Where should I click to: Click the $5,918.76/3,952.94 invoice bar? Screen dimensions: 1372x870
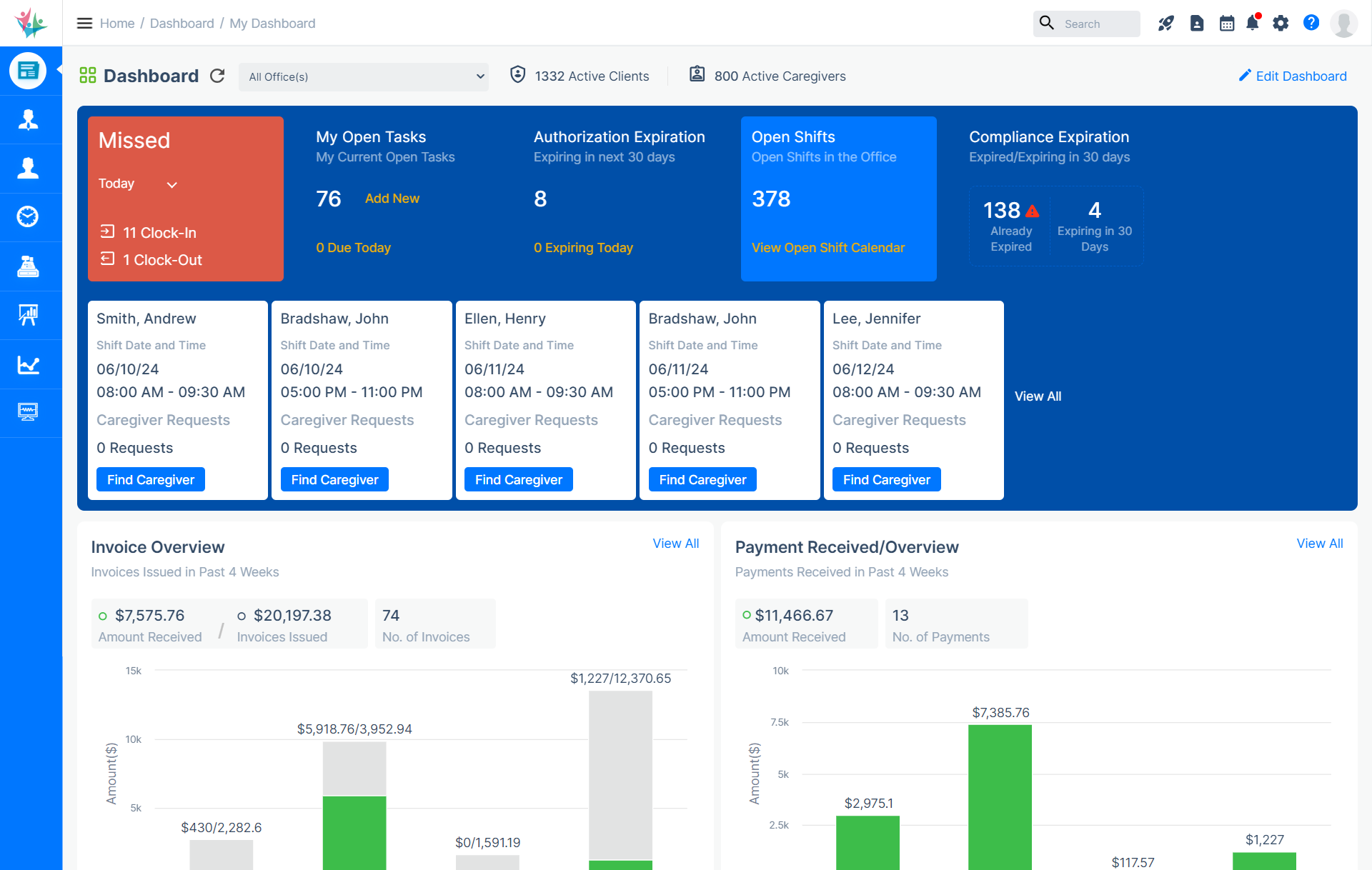(354, 806)
